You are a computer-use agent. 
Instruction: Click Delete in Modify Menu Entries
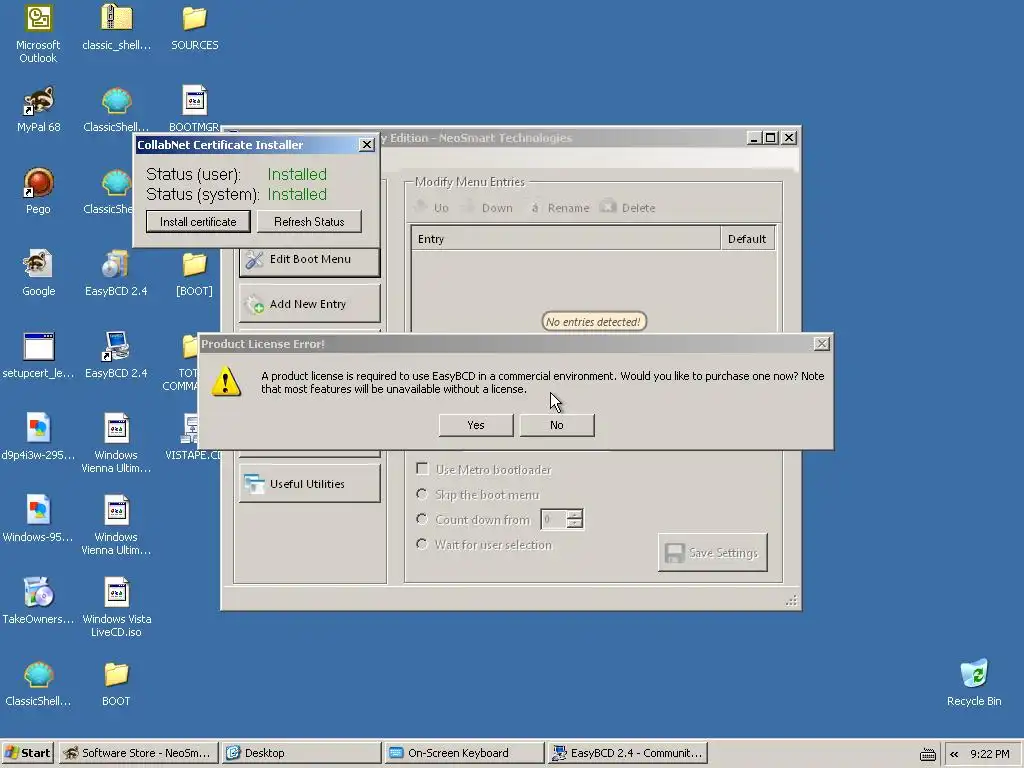[x=628, y=208]
